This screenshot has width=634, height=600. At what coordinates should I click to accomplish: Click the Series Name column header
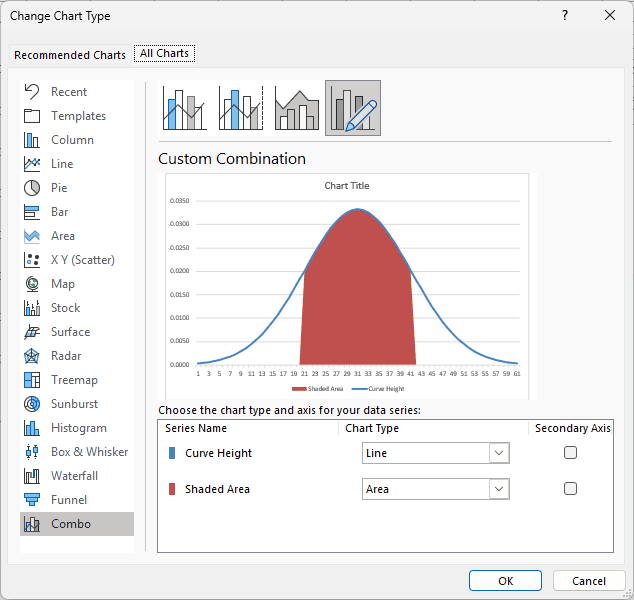(196, 428)
